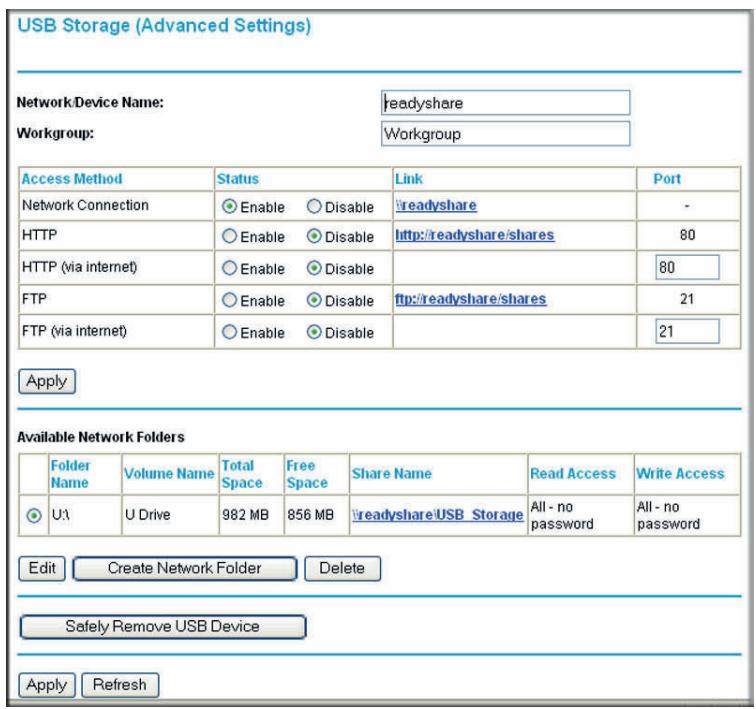Open the ftp://readyshare/shares link
This screenshot has width=756, height=709.
(471, 299)
